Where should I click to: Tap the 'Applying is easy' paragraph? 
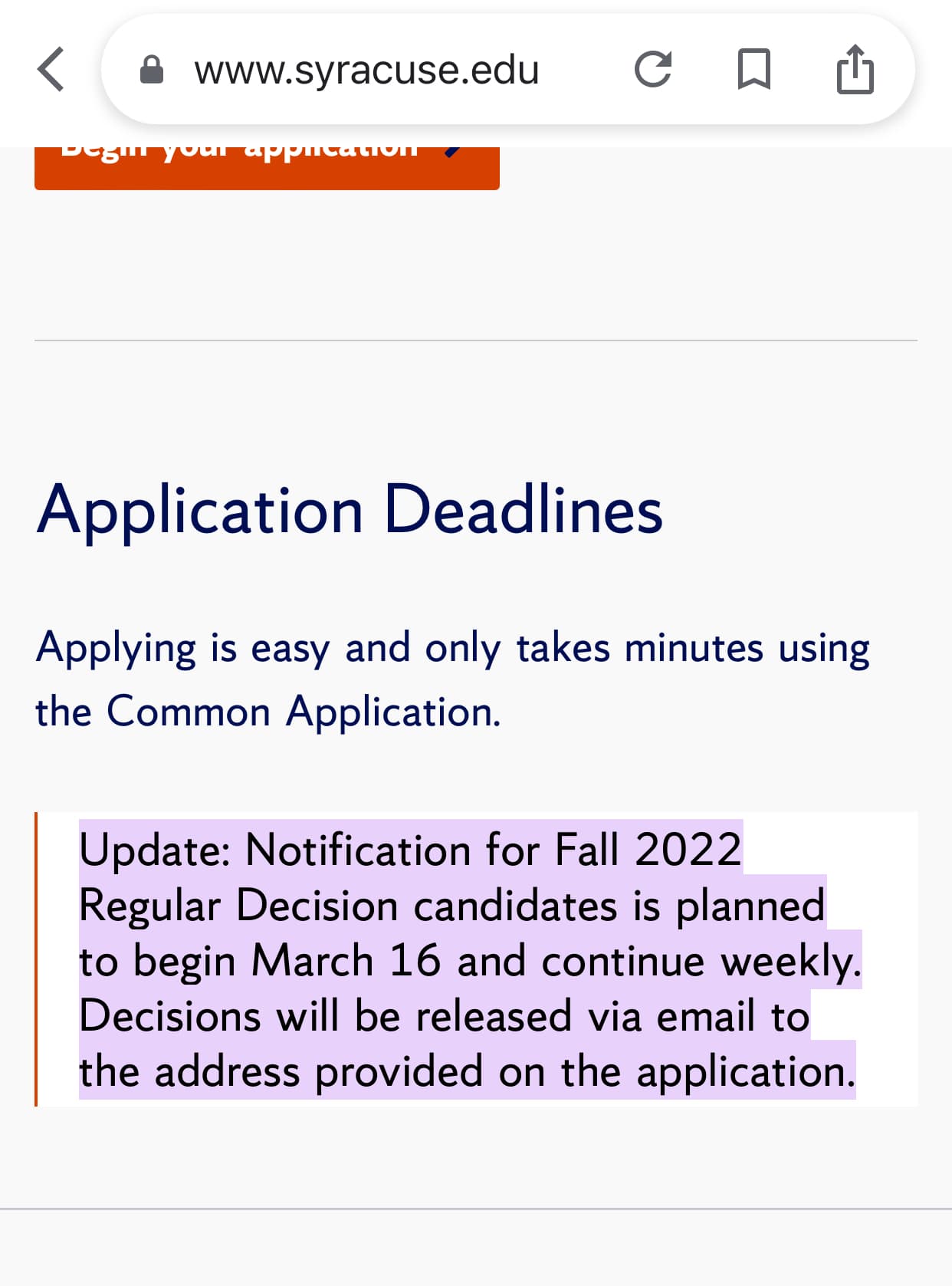[452, 648]
